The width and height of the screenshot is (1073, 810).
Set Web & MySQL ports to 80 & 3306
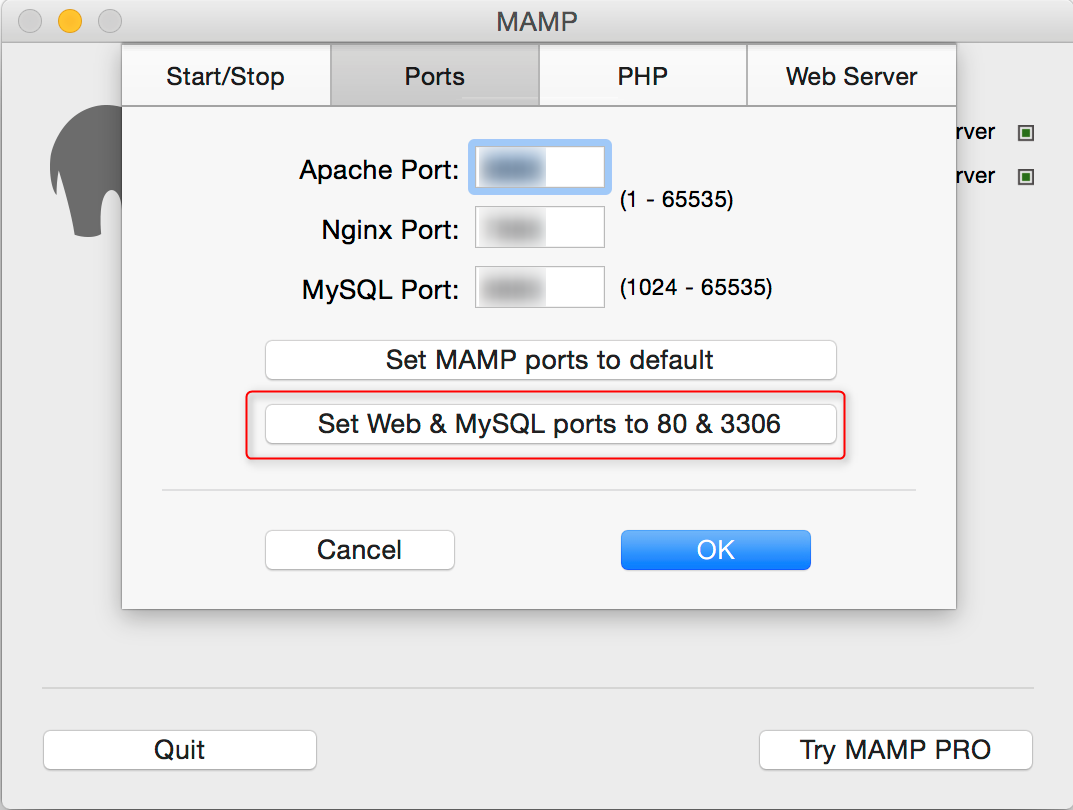pyautogui.click(x=551, y=424)
